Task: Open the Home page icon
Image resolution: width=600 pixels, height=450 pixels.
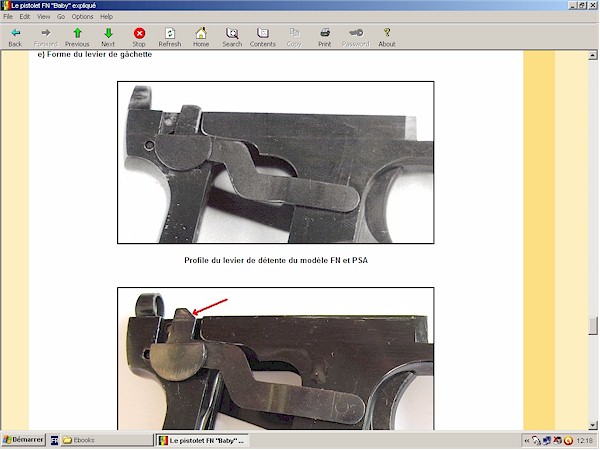Action: coord(201,37)
